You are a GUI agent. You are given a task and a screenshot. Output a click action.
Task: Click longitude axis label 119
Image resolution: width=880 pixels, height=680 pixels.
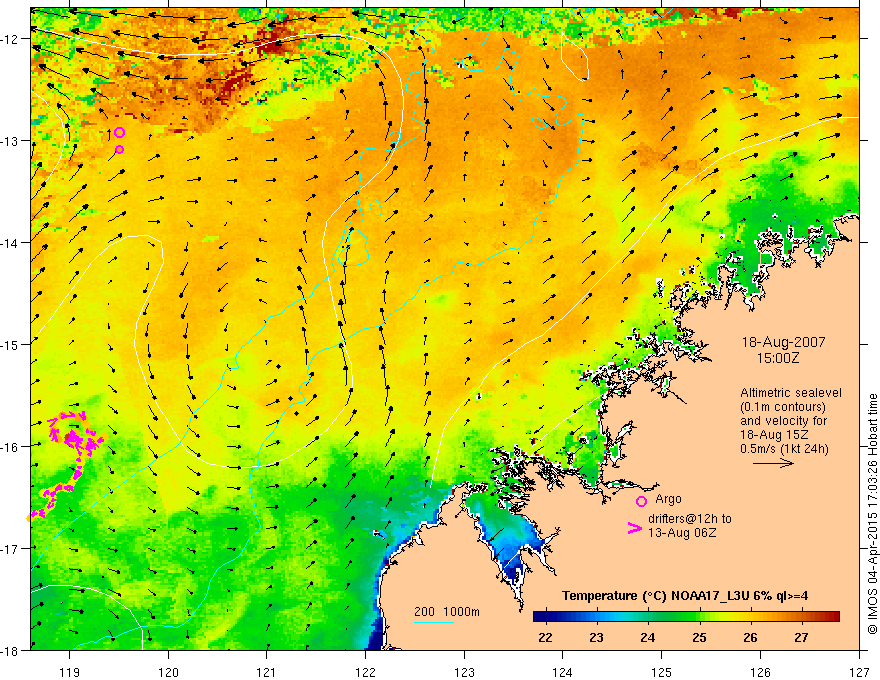[x=70, y=672]
